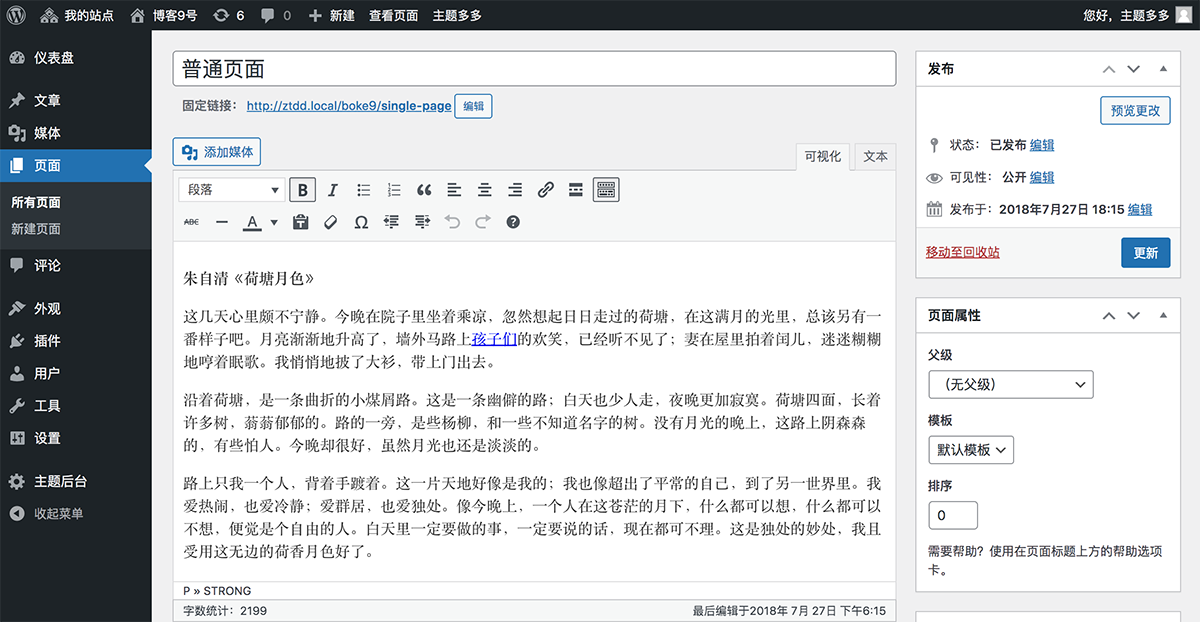The height and width of the screenshot is (622, 1200).
Task: Open the template dropdown 默认模板
Action: tap(971, 450)
